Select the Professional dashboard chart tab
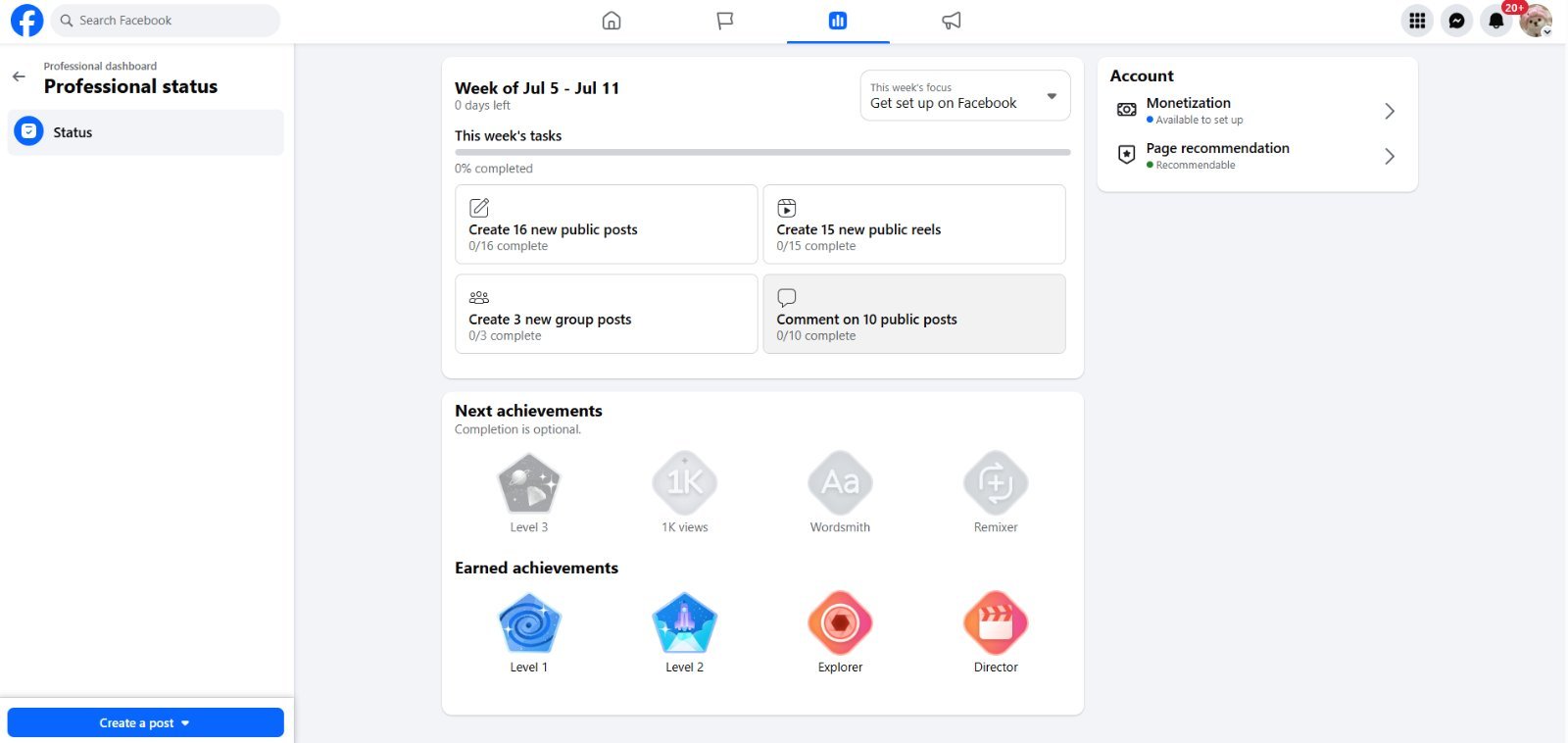 [x=838, y=21]
